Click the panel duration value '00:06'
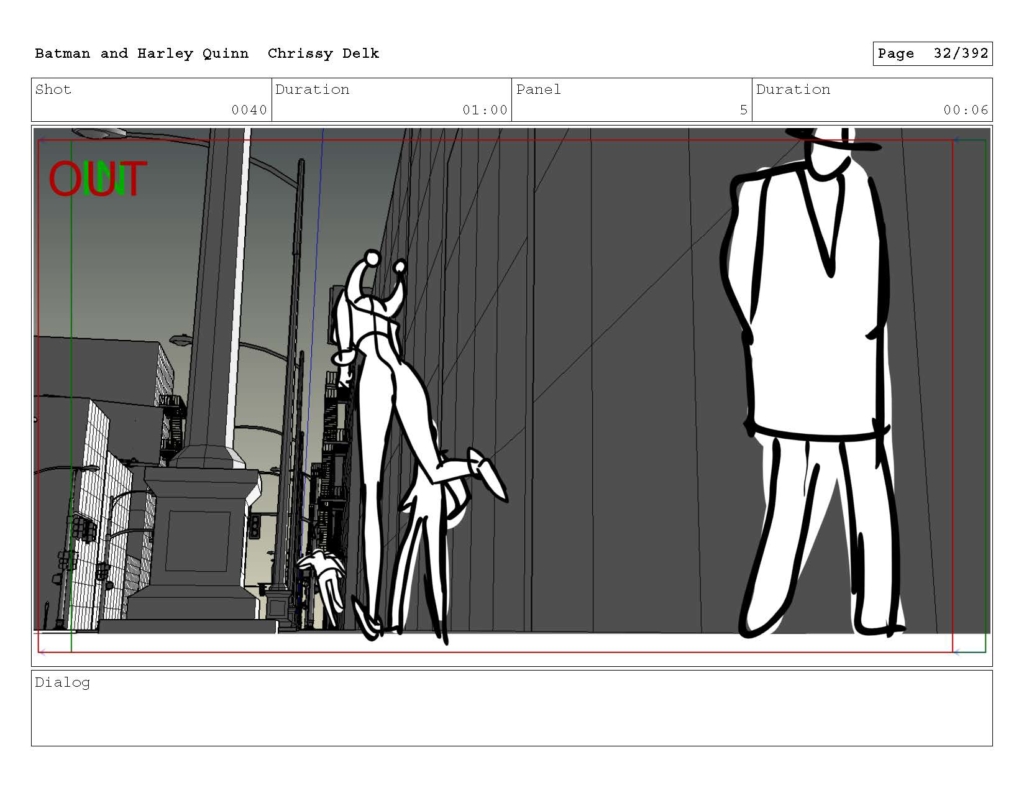 point(965,110)
